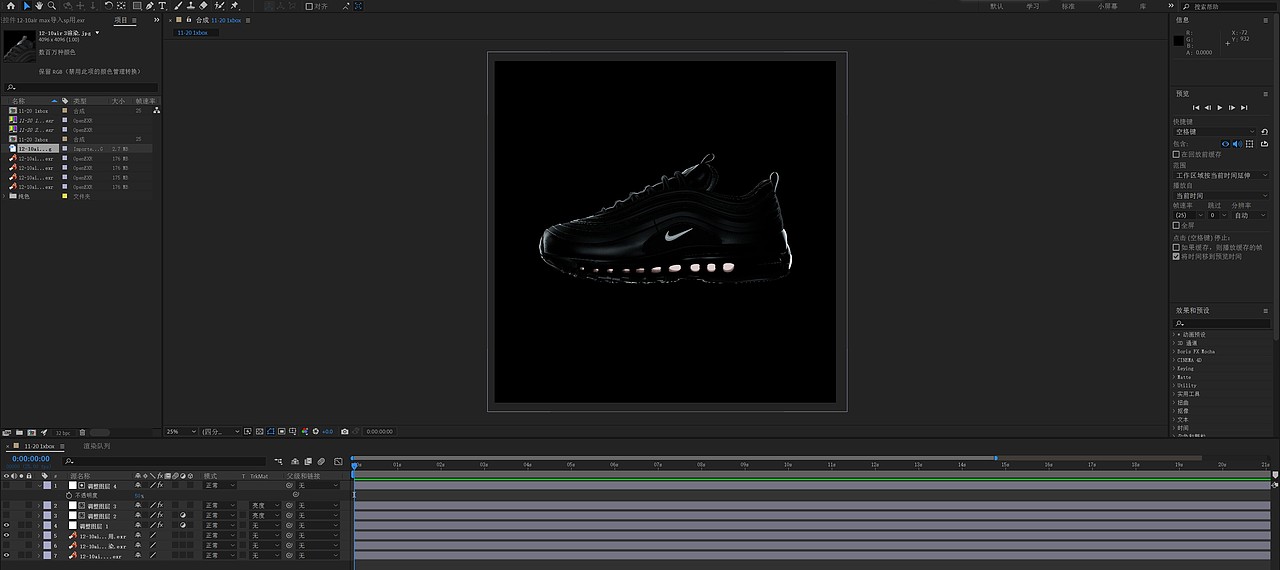Click the layer 1 label color swatch

[x=47, y=485]
